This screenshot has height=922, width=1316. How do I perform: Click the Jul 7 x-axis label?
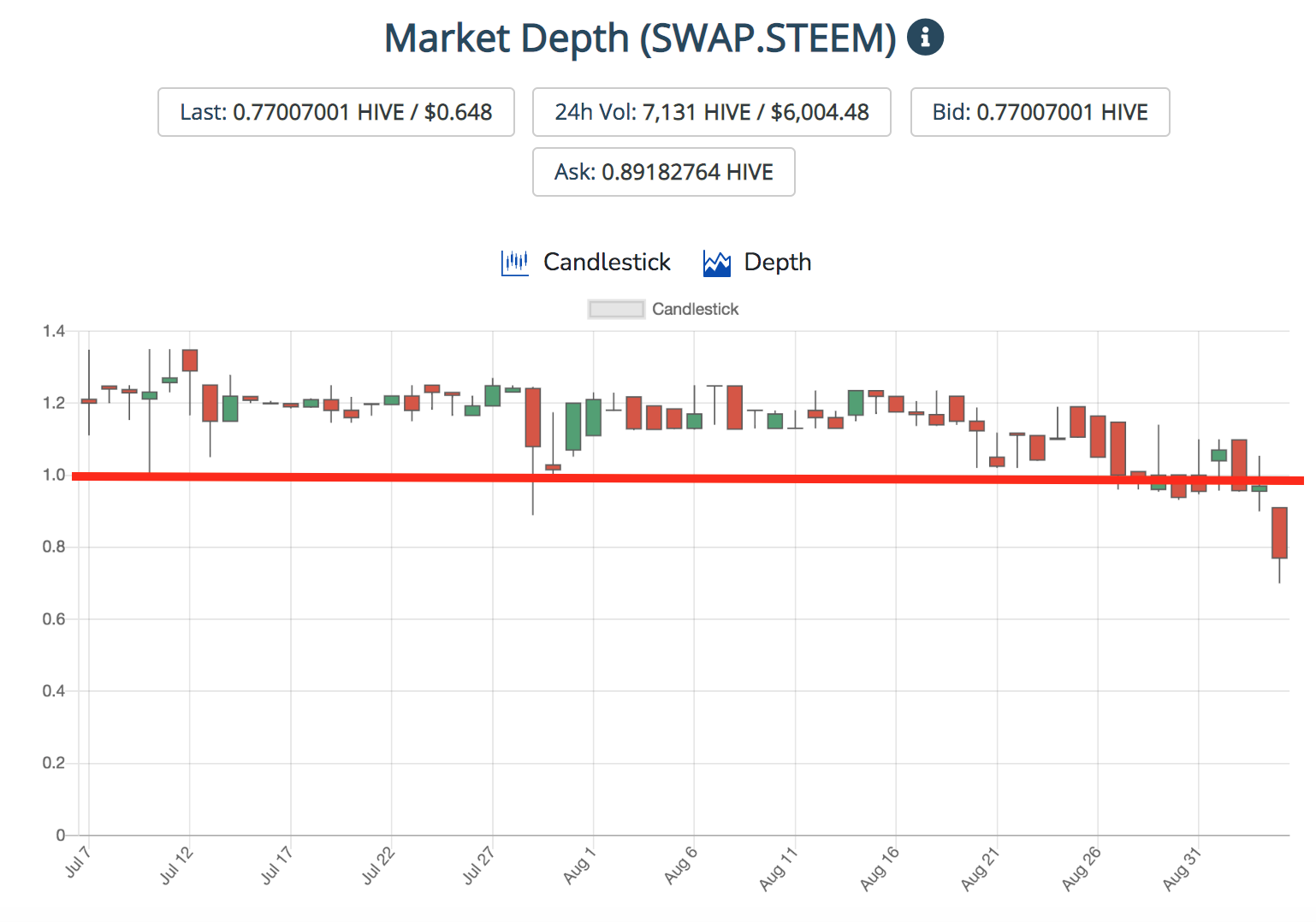(x=78, y=861)
